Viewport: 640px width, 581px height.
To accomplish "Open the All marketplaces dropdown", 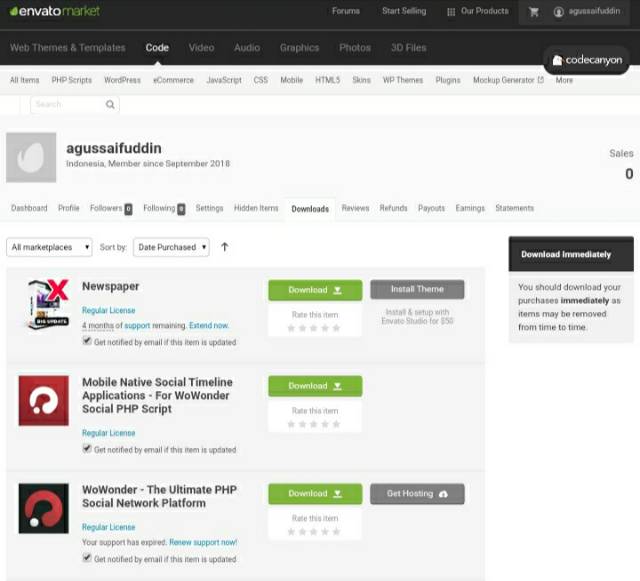I will click(x=49, y=247).
